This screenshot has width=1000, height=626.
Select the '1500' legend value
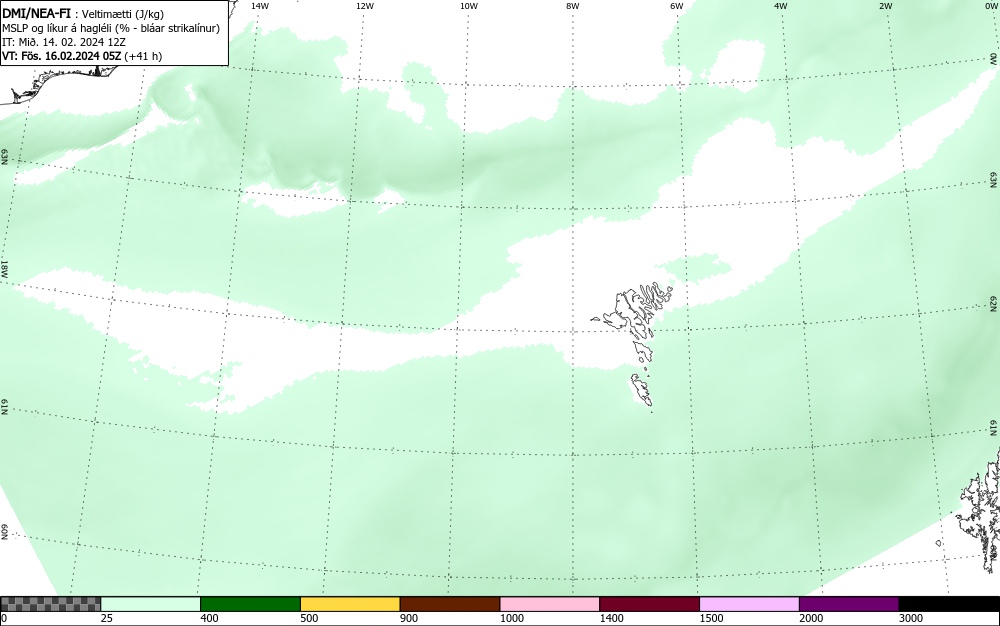tap(712, 618)
